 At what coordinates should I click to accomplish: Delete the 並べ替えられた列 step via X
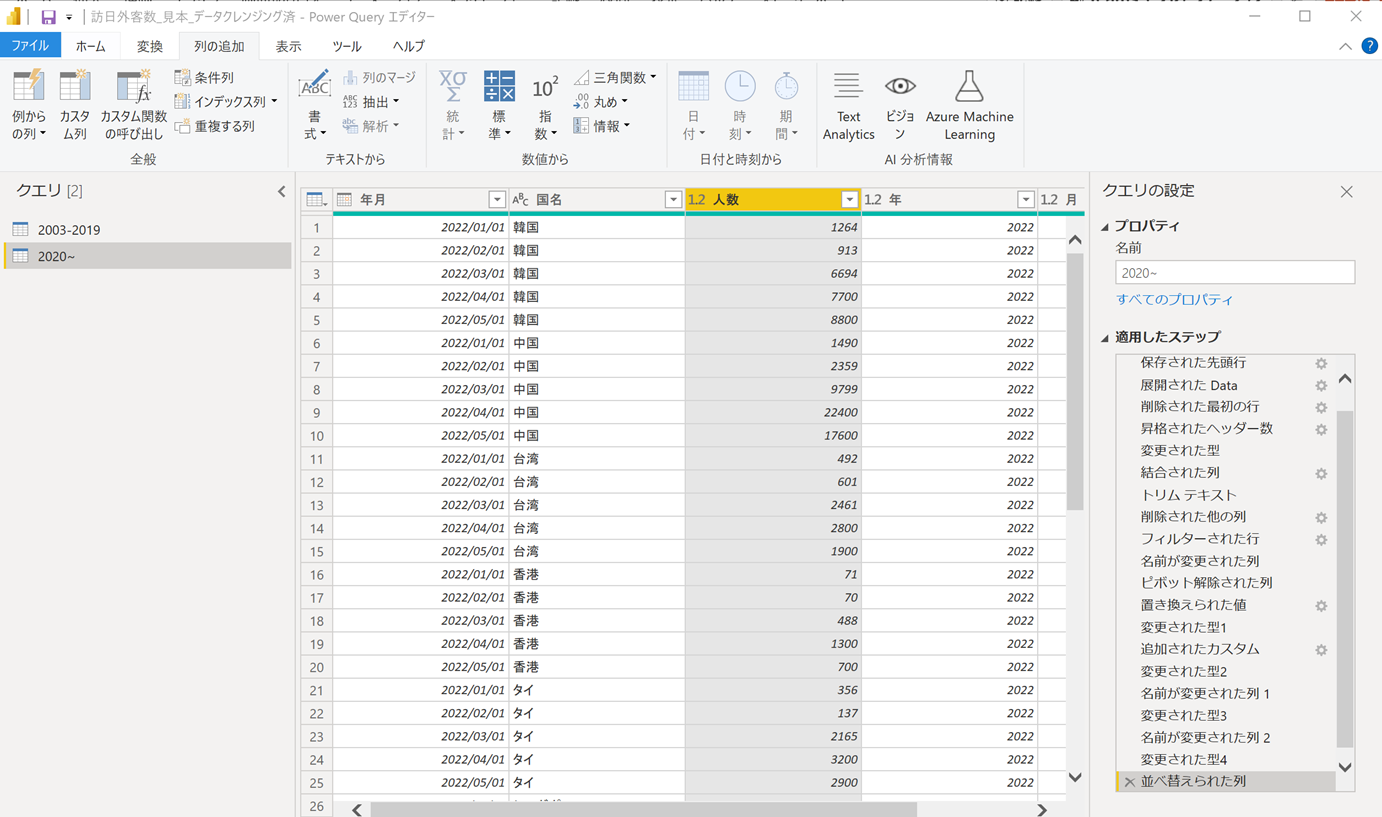click(x=1129, y=782)
